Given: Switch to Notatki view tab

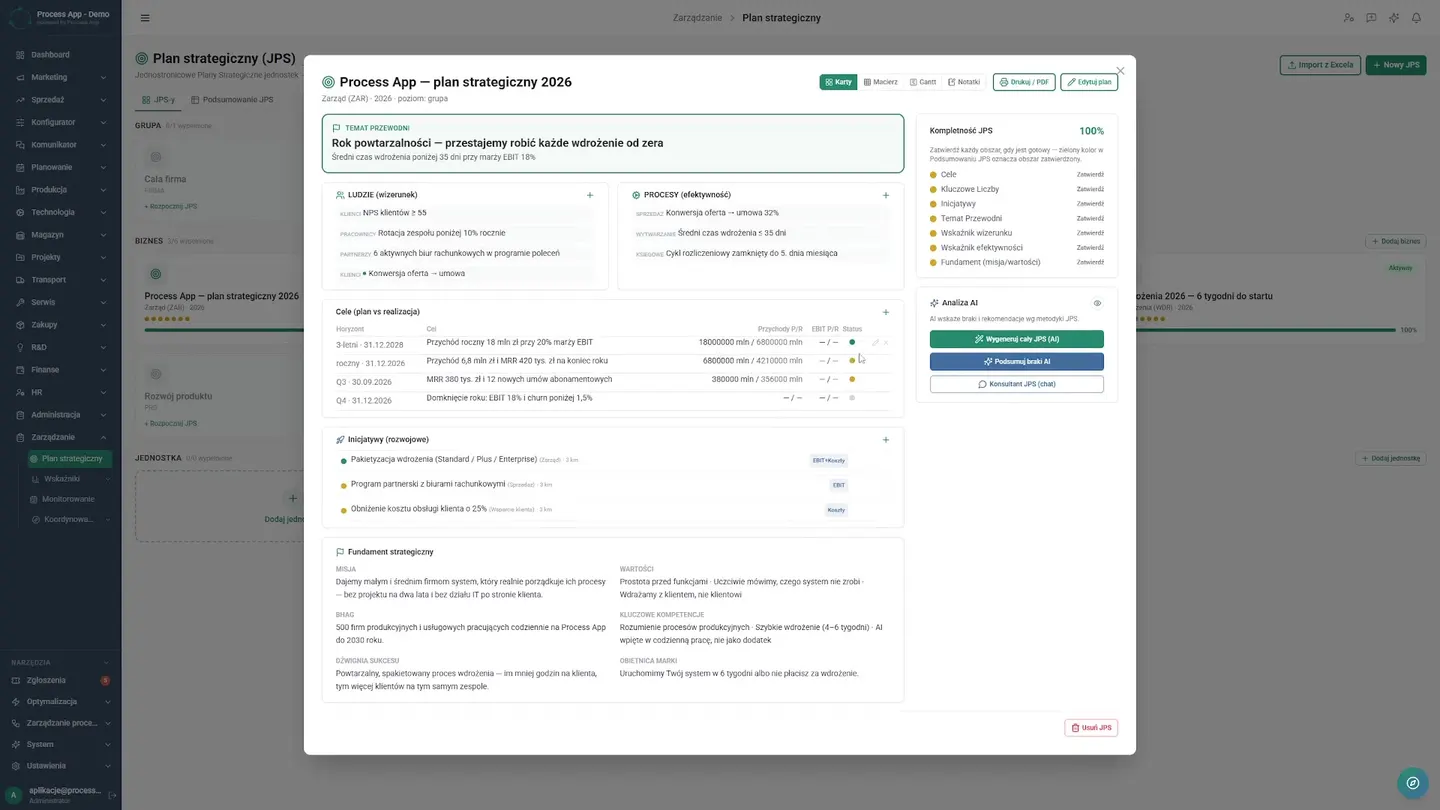Looking at the screenshot, I should 964,82.
